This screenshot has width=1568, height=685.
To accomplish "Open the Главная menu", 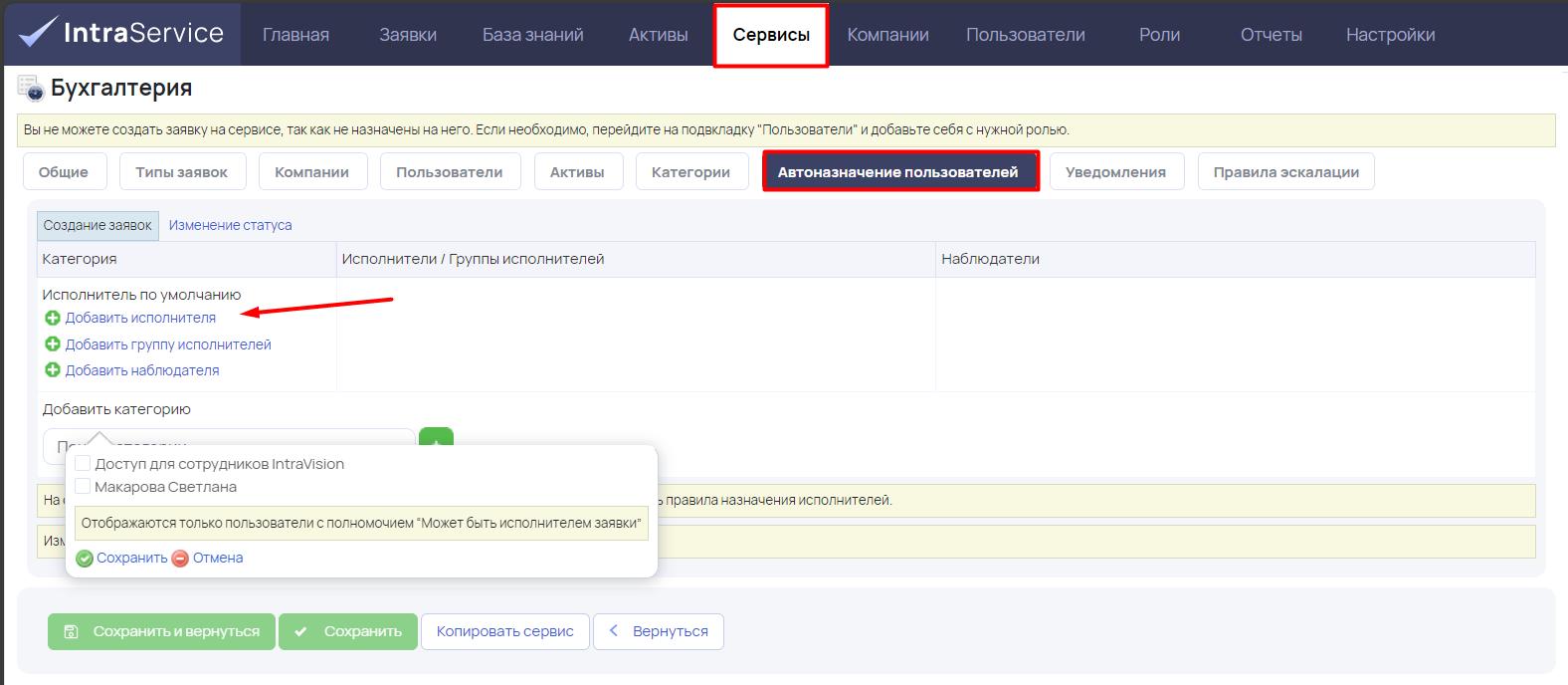I will [295, 35].
